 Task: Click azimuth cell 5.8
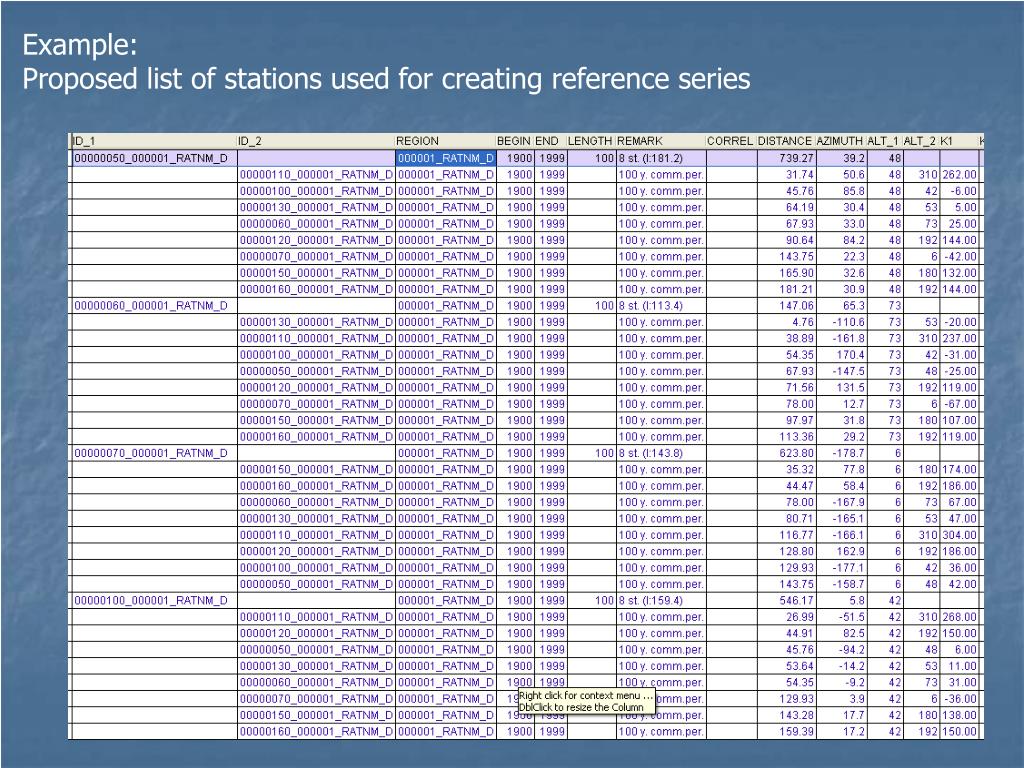tap(840, 601)
